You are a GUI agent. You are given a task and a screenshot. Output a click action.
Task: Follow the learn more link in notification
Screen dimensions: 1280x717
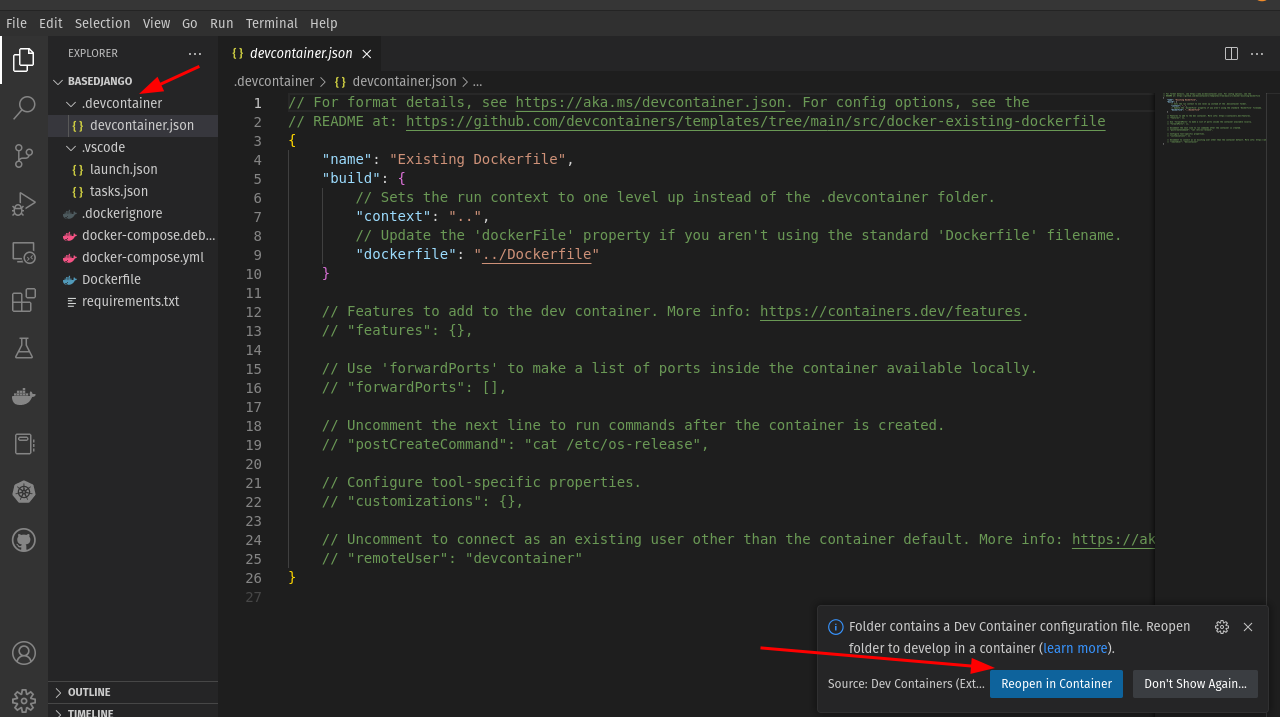click(x=1075, y=648)
